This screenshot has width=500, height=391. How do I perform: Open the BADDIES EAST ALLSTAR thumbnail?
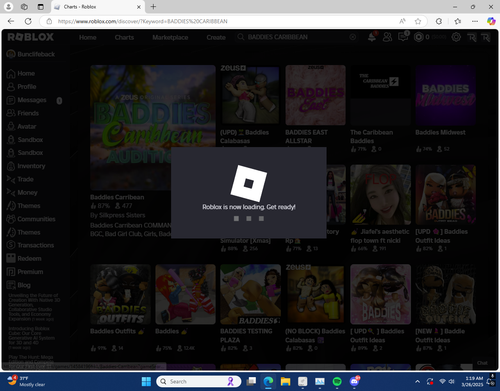click(x=315, y=95)
